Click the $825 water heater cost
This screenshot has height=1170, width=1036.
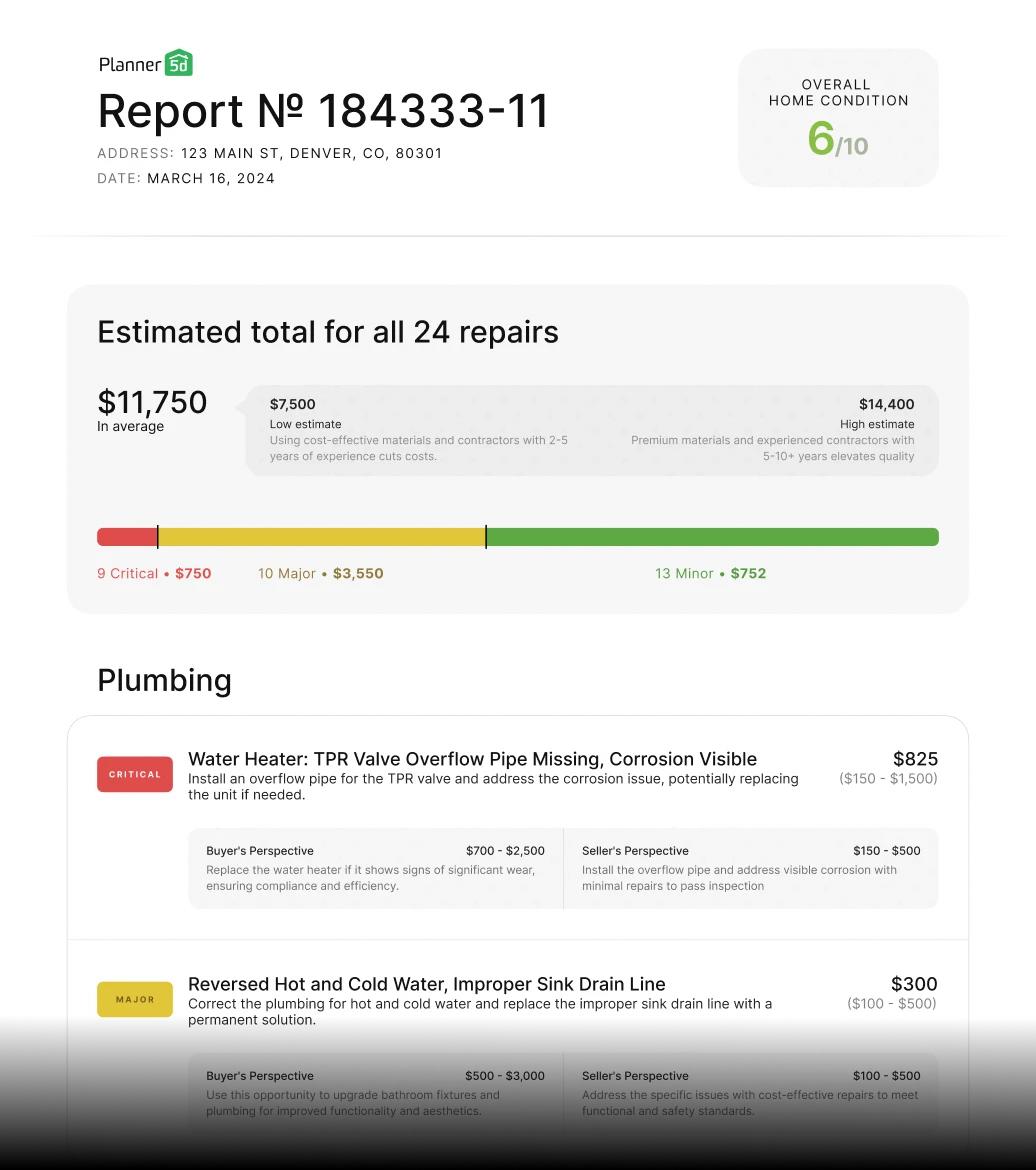click(915, 759)
